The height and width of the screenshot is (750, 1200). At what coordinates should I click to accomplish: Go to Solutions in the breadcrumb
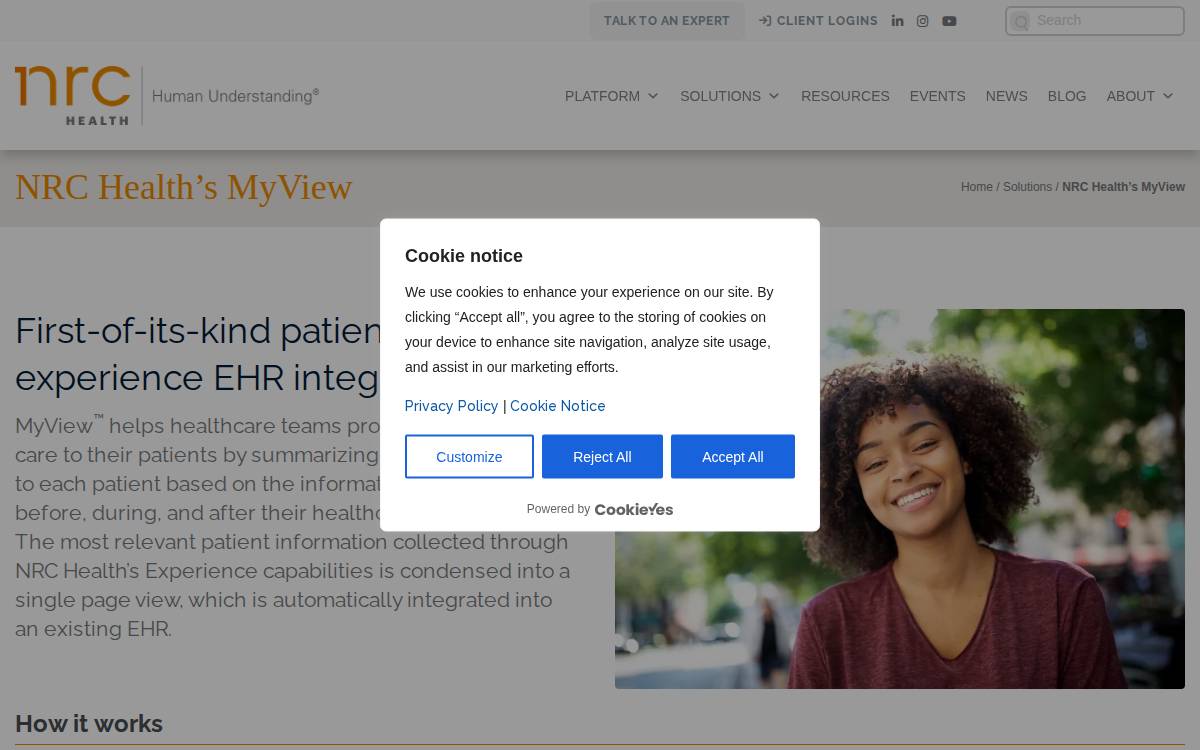click(x=1027, y=187)
